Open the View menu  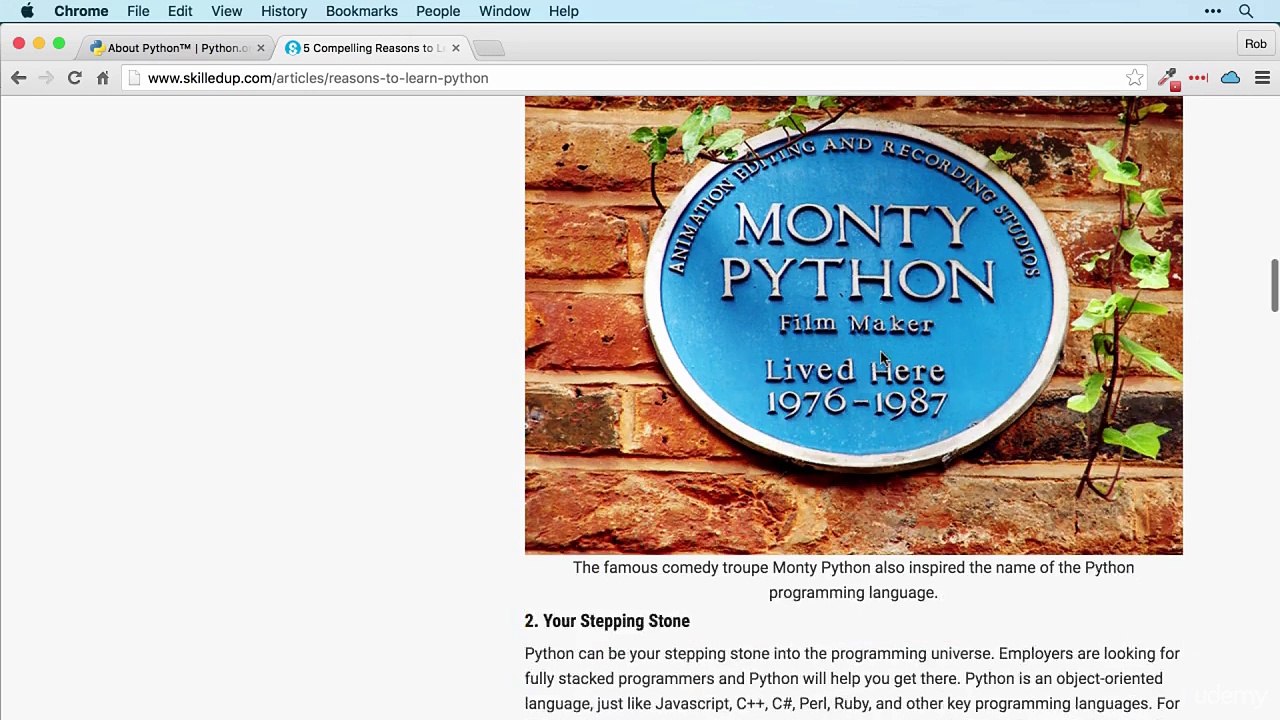(x=227, y=11)
